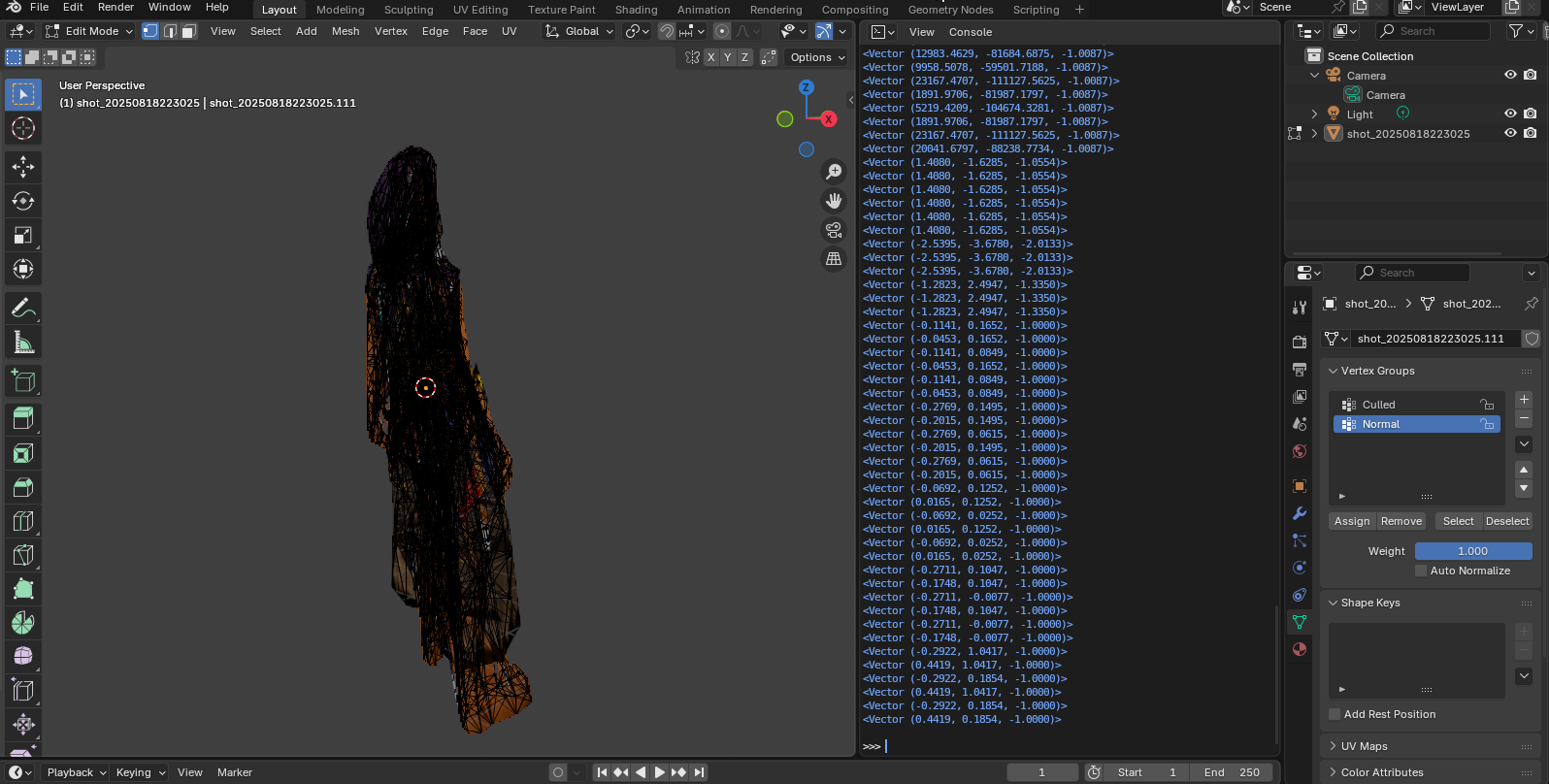Image resolution: width=1549 pixels, height=784 pixels.
Task: Open the viewport Options dropdown
Action: tap(816, 57)
